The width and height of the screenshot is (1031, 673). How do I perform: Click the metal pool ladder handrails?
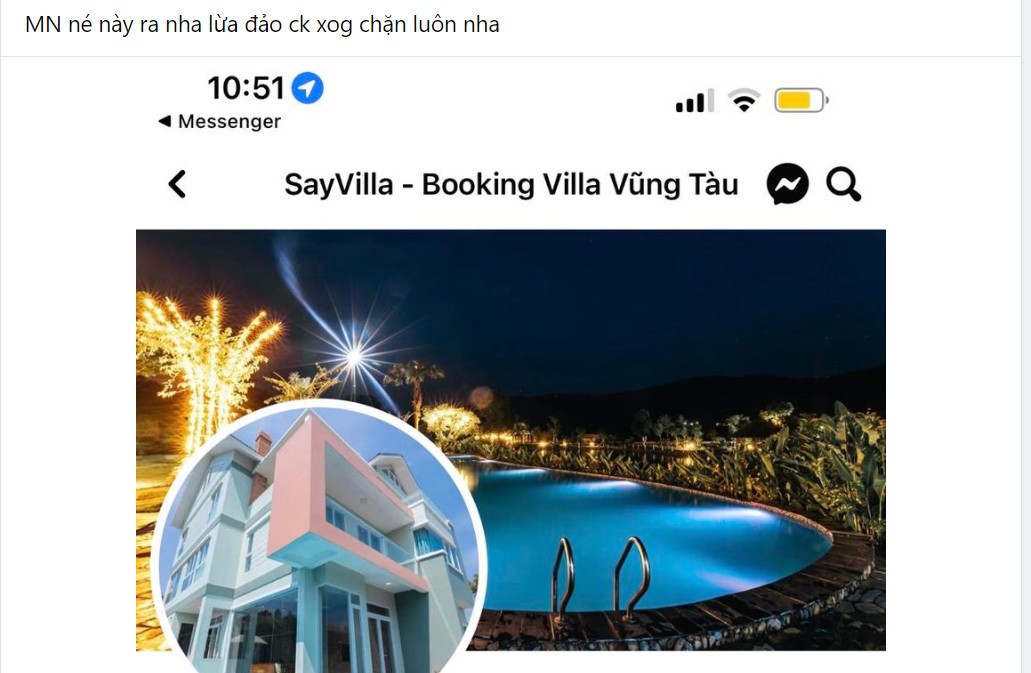(600, 578)
